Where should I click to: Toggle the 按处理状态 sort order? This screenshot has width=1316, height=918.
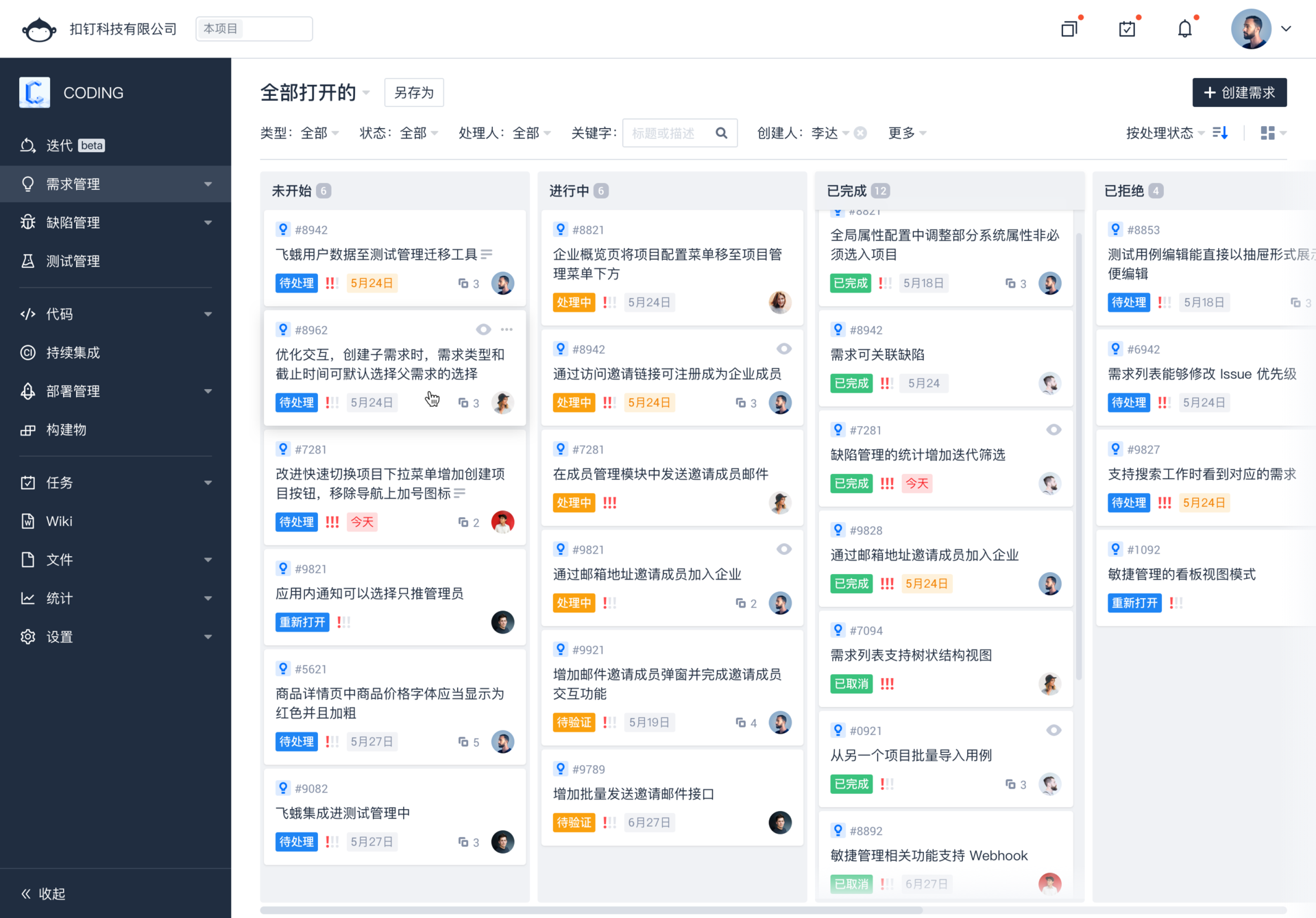[x=1222, y=133]
